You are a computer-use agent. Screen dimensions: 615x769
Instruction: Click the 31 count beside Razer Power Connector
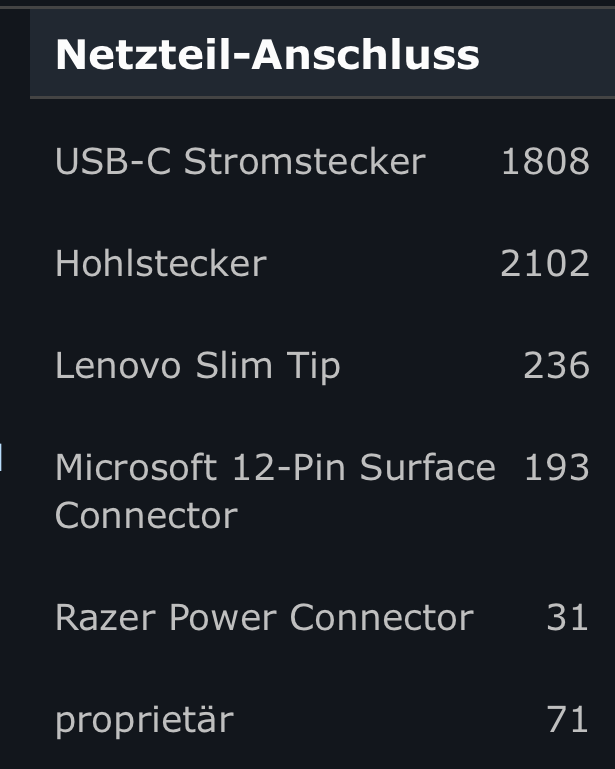567,617
